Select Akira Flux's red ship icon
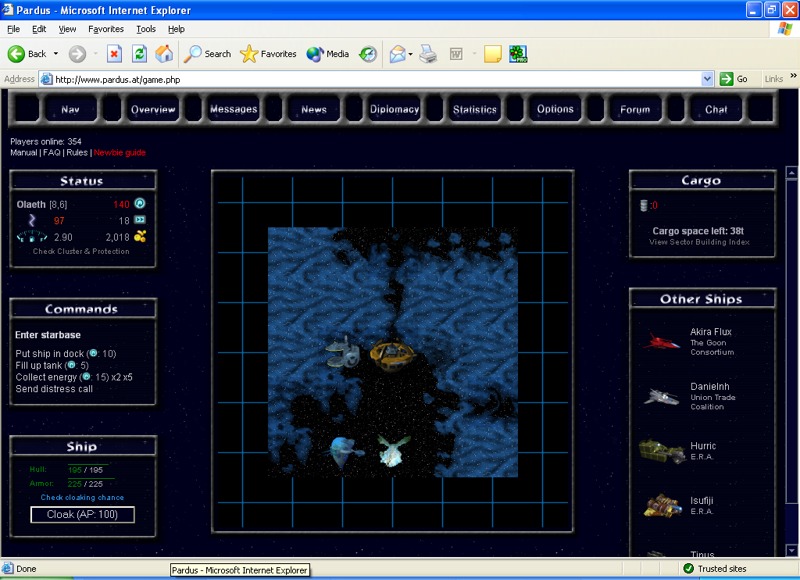 pos(661,342)
